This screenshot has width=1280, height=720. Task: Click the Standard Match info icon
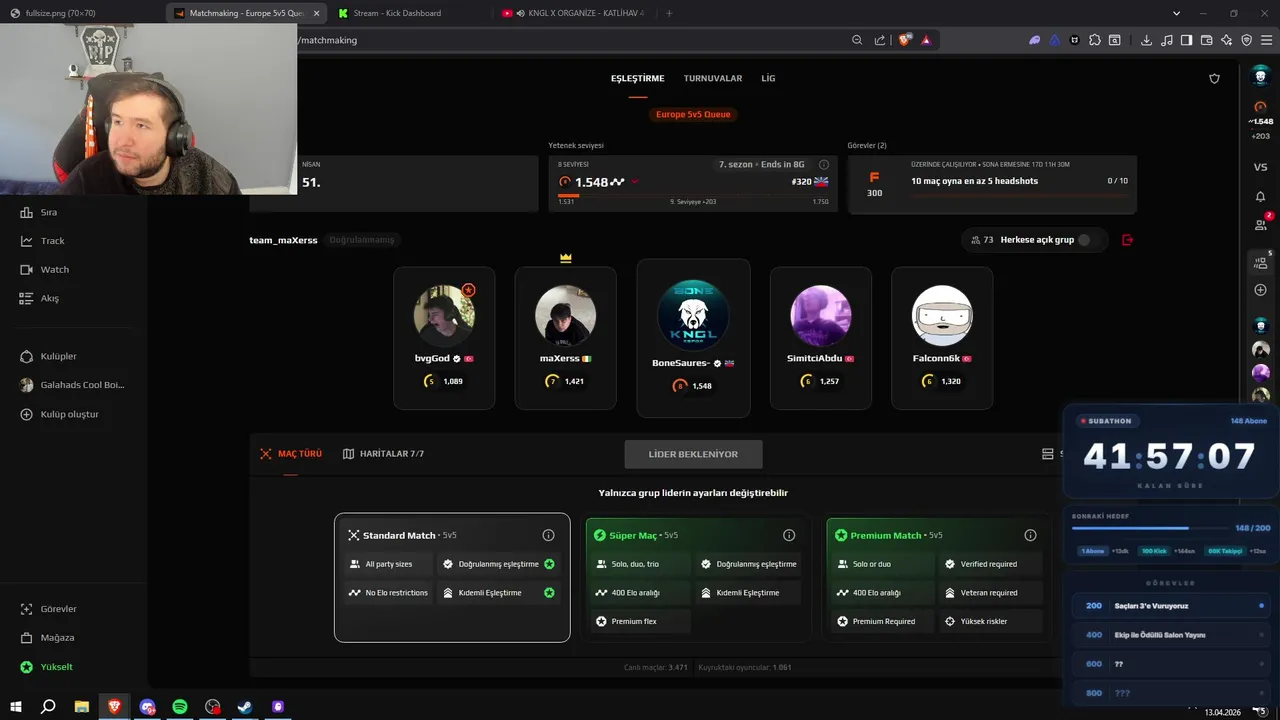pyautogui.click(x=548, y=535)
